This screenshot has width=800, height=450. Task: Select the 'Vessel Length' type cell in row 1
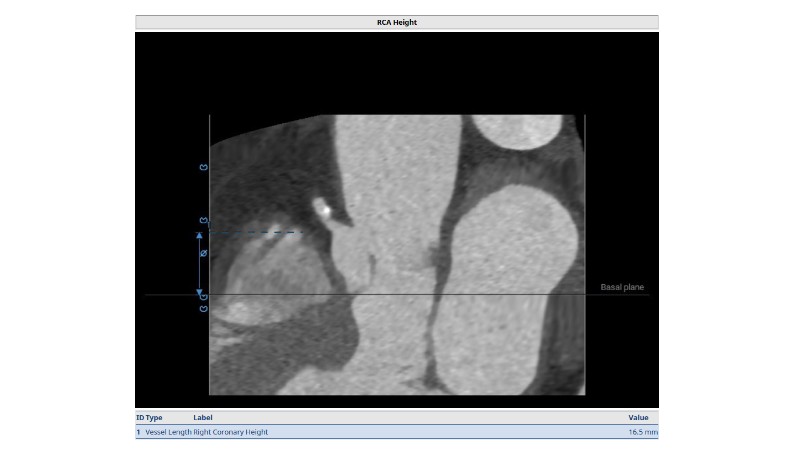tap(167, 432)
